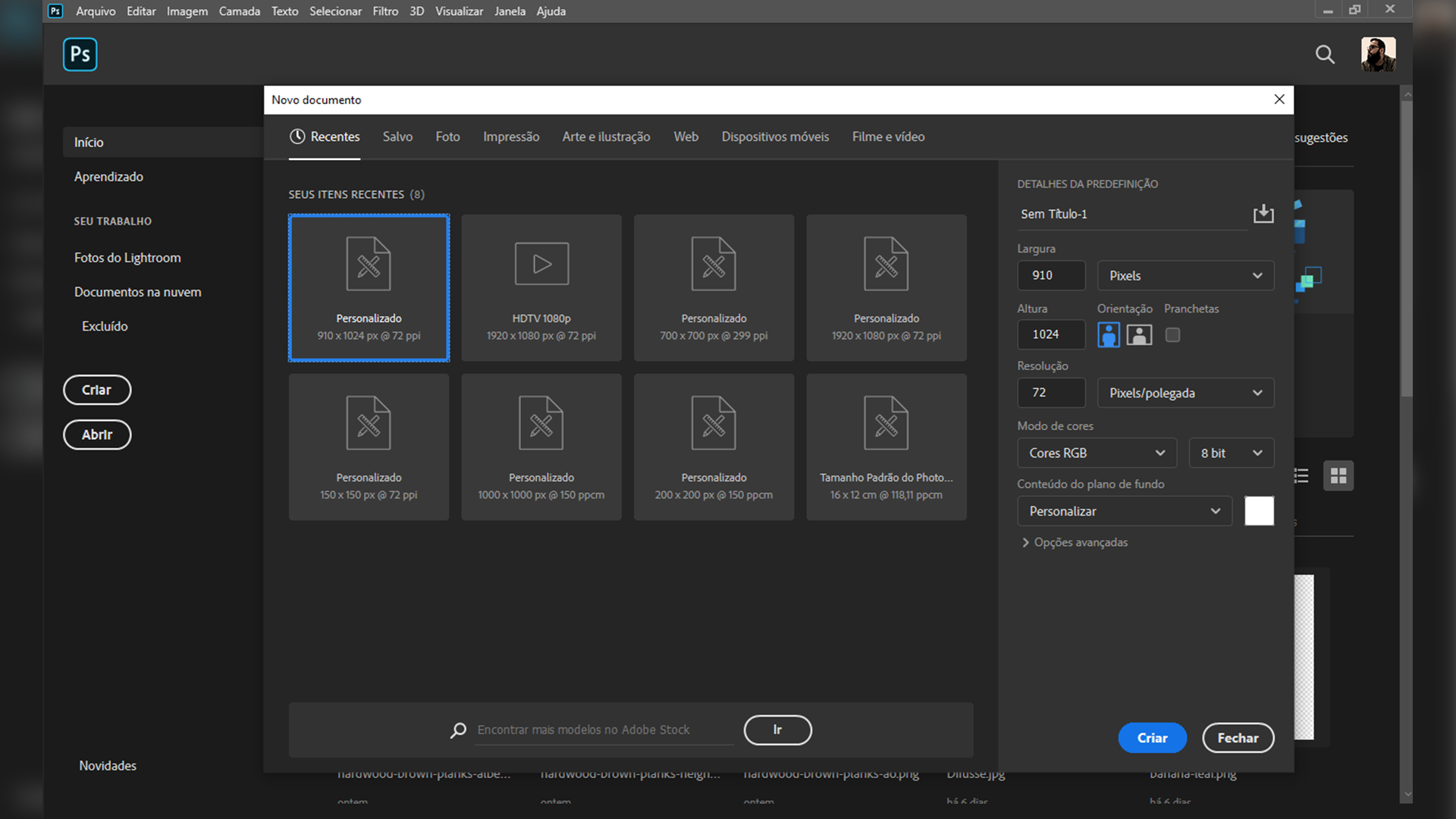Screen dimensions: 1456x819
Task: Click the Fechar button
Action: click(1238, 738)
